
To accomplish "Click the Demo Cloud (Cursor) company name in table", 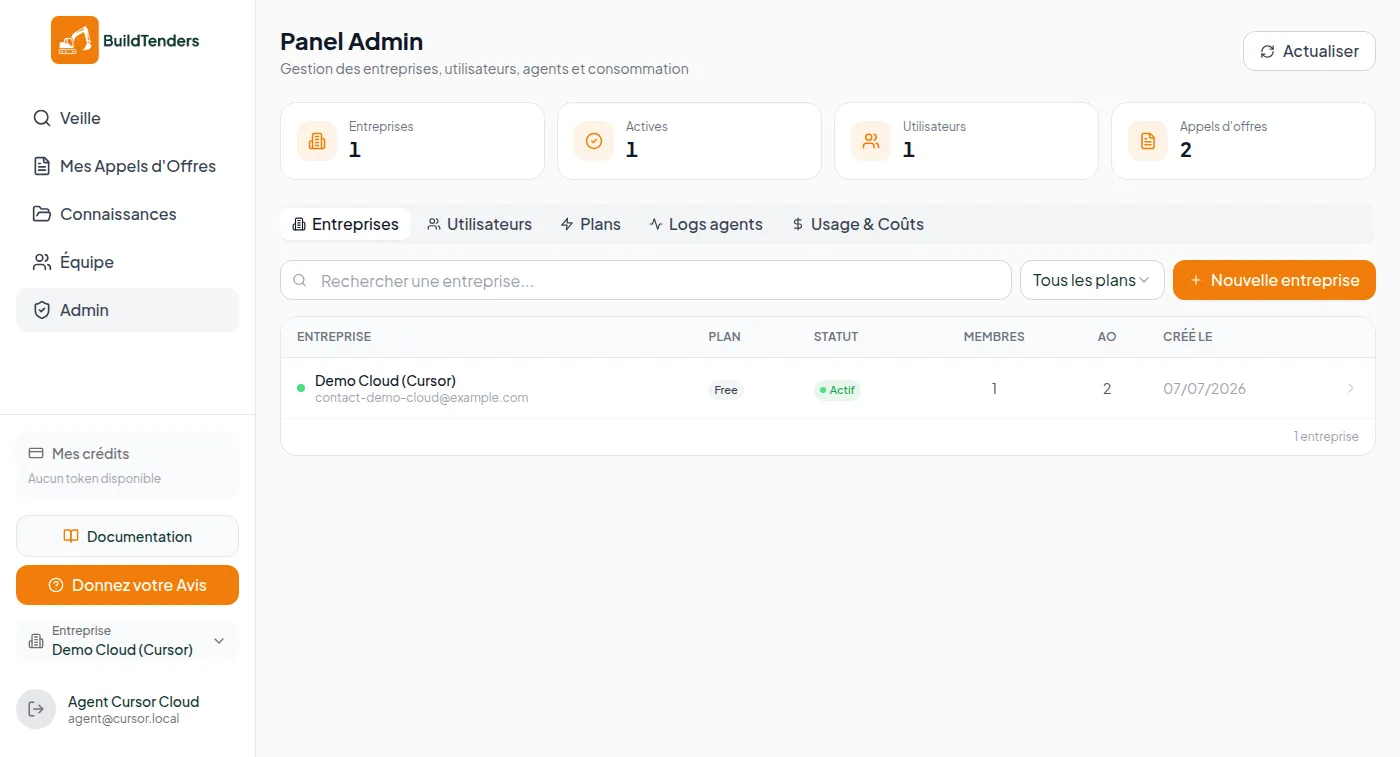I will 385,380.
